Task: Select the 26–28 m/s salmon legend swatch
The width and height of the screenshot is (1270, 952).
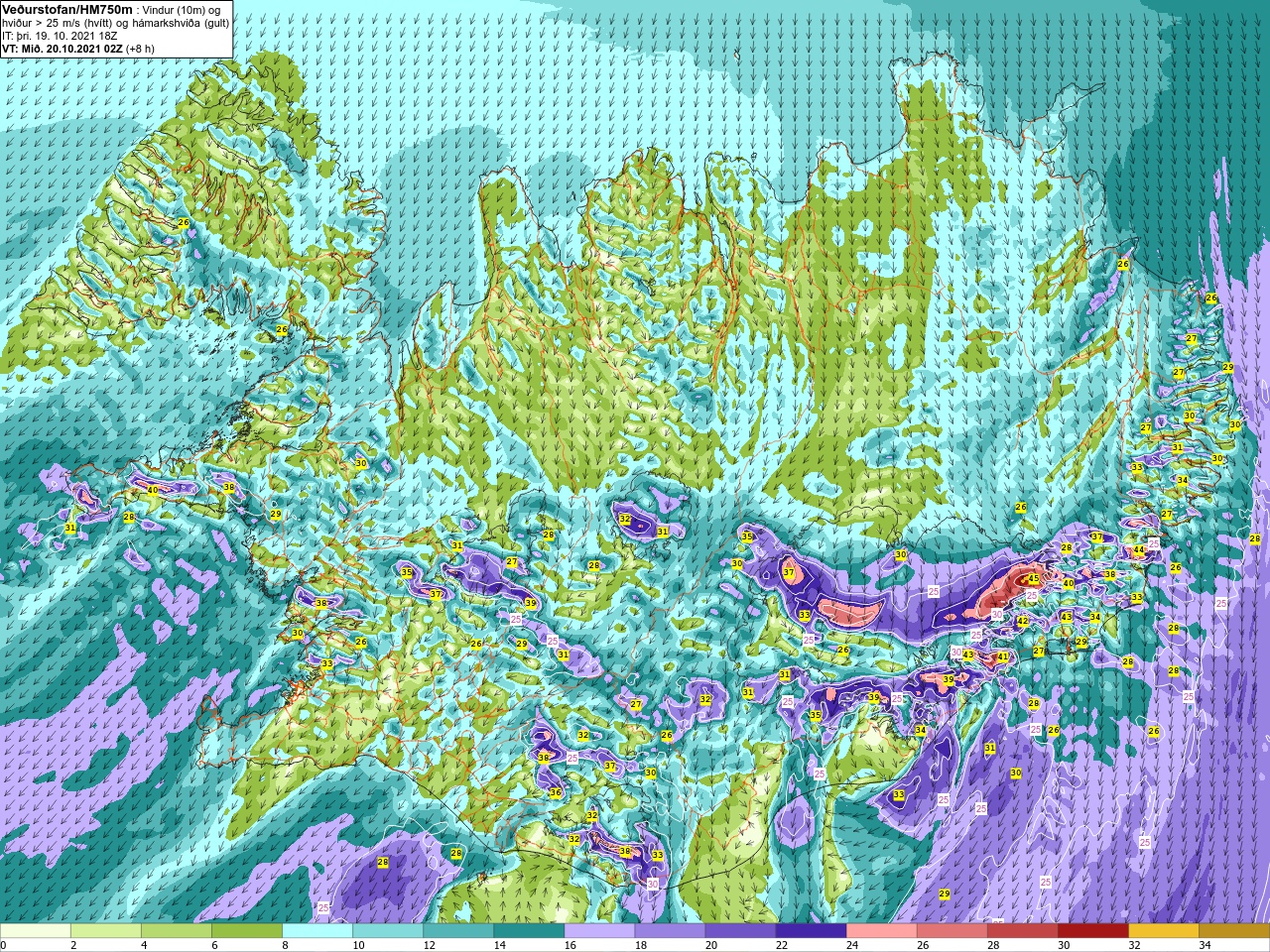Action: (x=952, y=931)
